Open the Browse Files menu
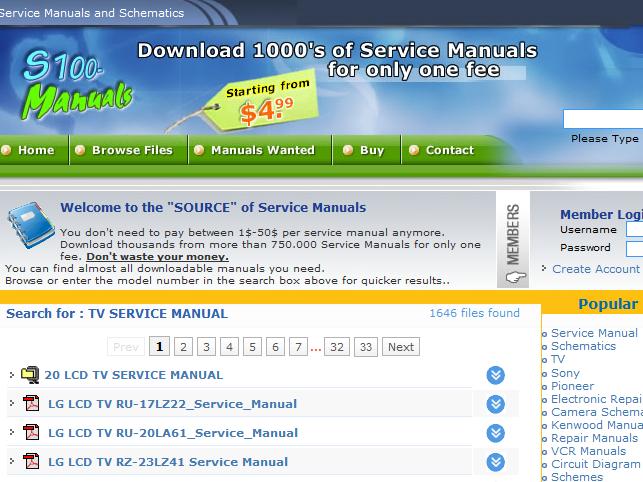This screenshot has height=482, width=643. tap(132, 150)
